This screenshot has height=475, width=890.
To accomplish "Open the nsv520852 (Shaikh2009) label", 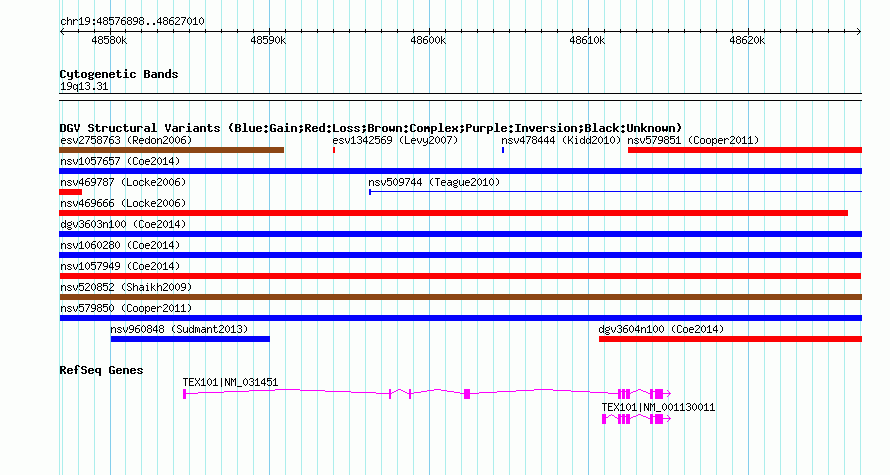I will tap(126, 287).
